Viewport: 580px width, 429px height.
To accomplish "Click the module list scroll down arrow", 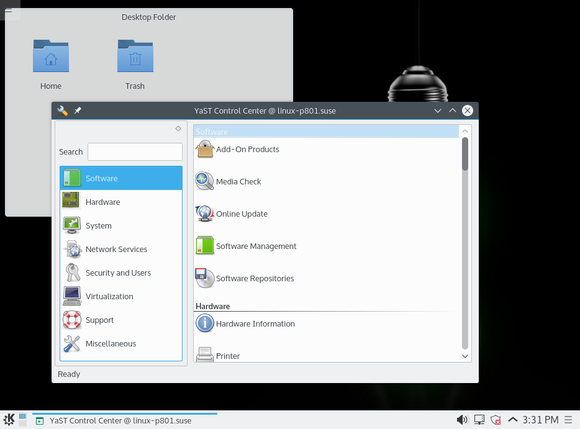I will (465, 356).
